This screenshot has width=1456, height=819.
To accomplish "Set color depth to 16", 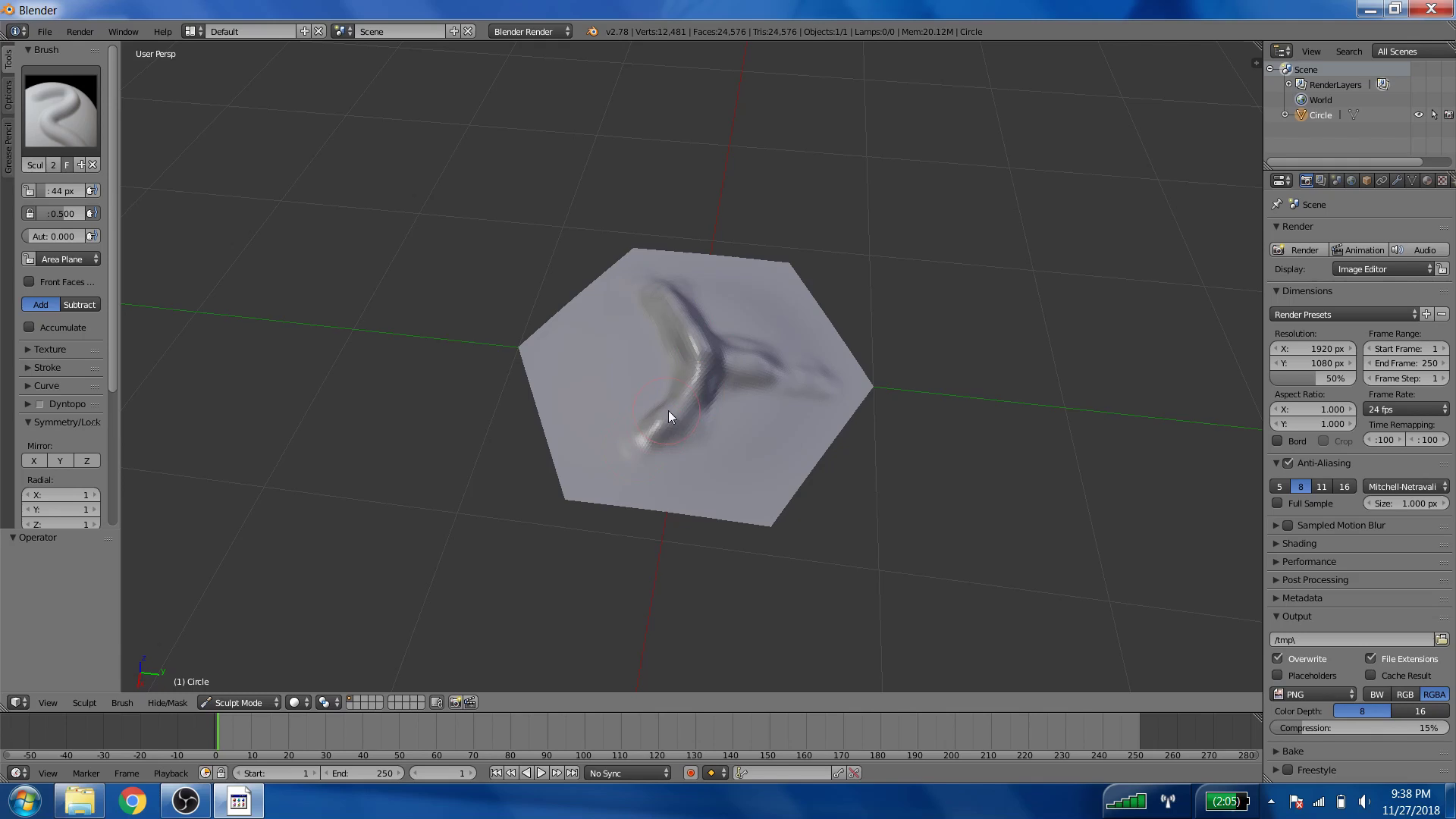I will [x=1420, y=711].
